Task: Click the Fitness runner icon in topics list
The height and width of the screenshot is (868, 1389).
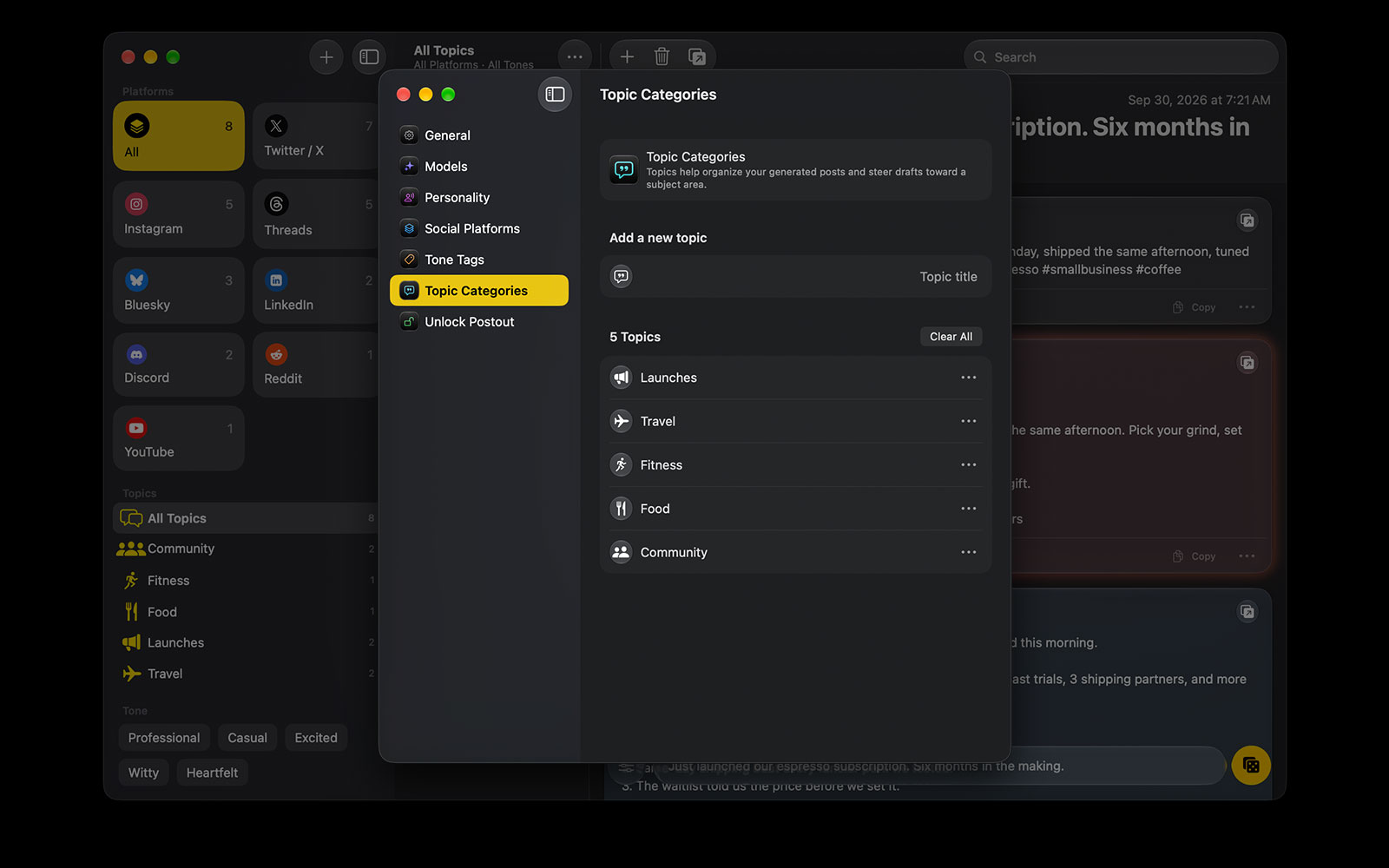Action: (x=621, y=465)
